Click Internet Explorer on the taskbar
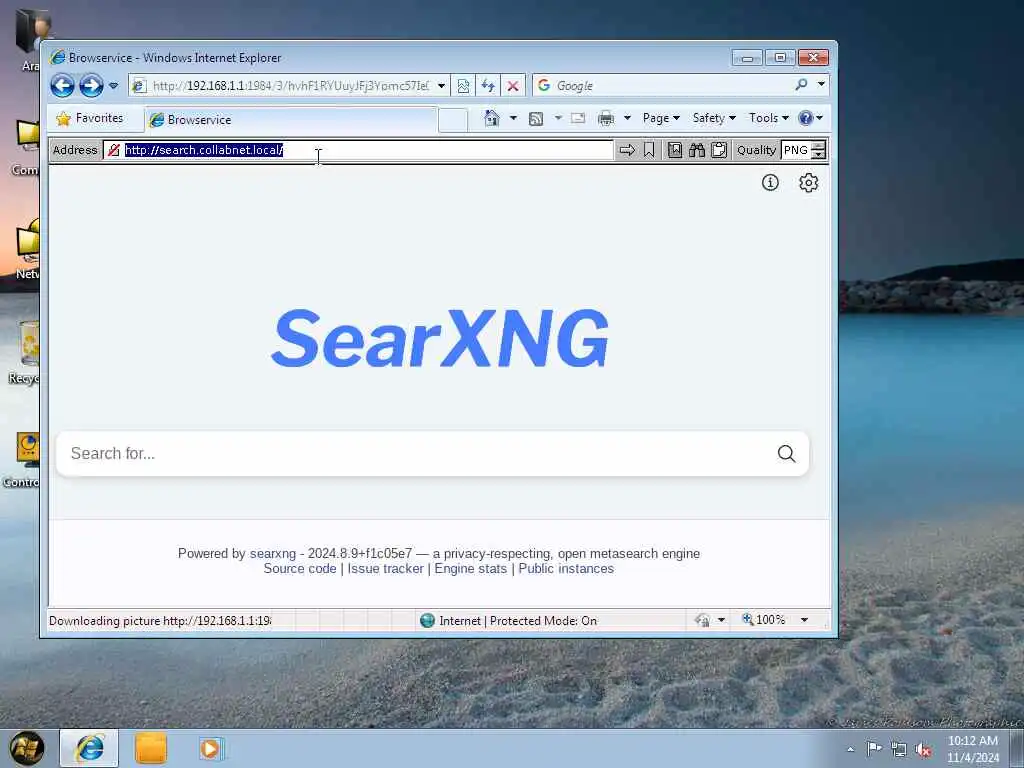The width and height of the screenshot is (1024, 768). (x=89, y=748)
